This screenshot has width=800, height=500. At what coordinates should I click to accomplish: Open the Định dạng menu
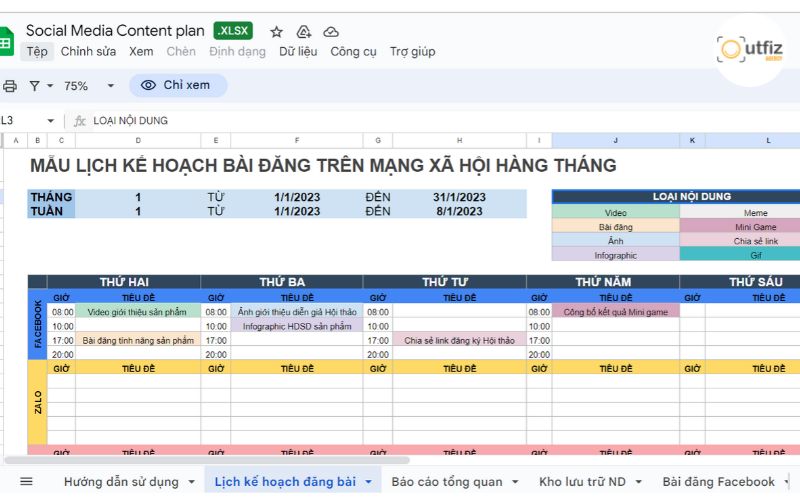(x=237, y=52)
